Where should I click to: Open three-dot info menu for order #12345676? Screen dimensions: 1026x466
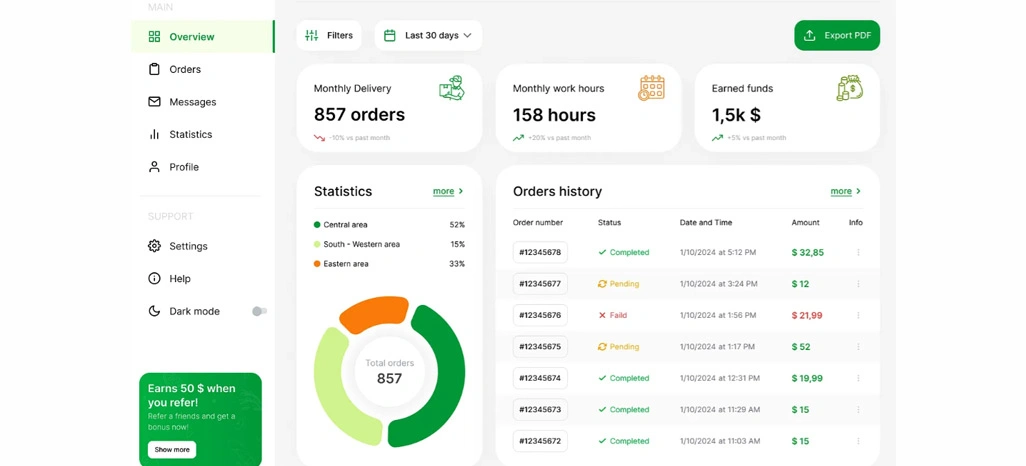coord(858,315)
